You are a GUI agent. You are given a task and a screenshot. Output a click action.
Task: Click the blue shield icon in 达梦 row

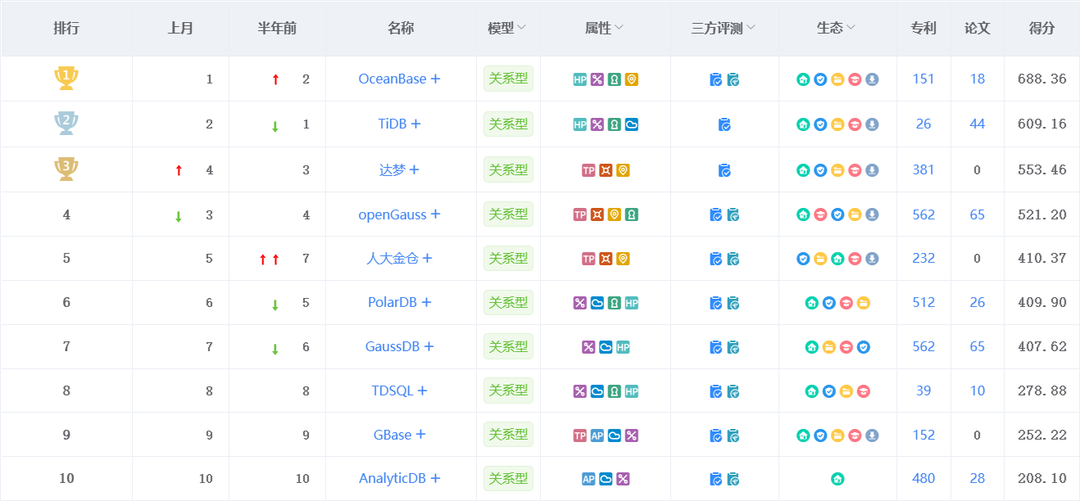(x=820, y=170)
